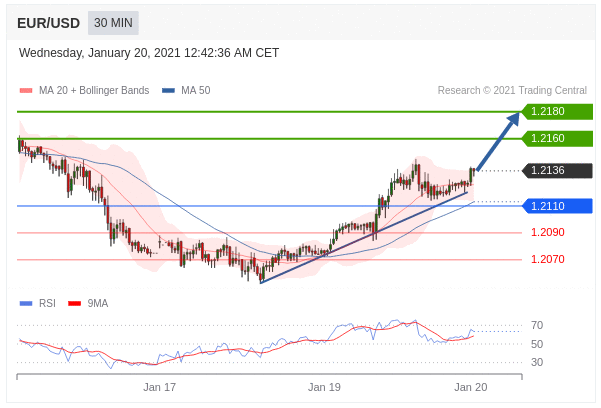Click the 1.2136 current price tag
This screenshot has height=408, width=601.
[x=557, y=170]
